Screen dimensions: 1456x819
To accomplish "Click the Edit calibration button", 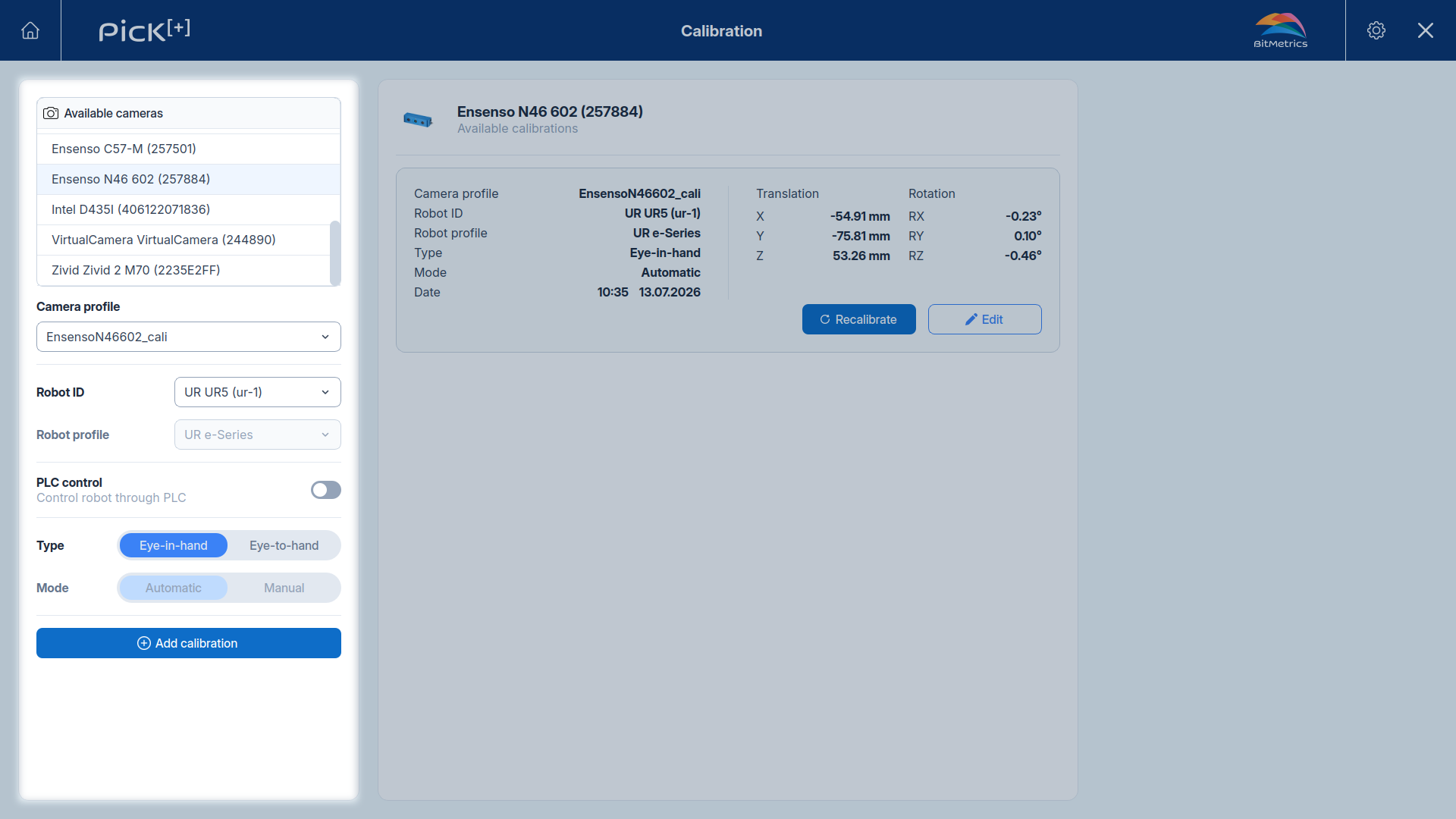I will 985,319.
